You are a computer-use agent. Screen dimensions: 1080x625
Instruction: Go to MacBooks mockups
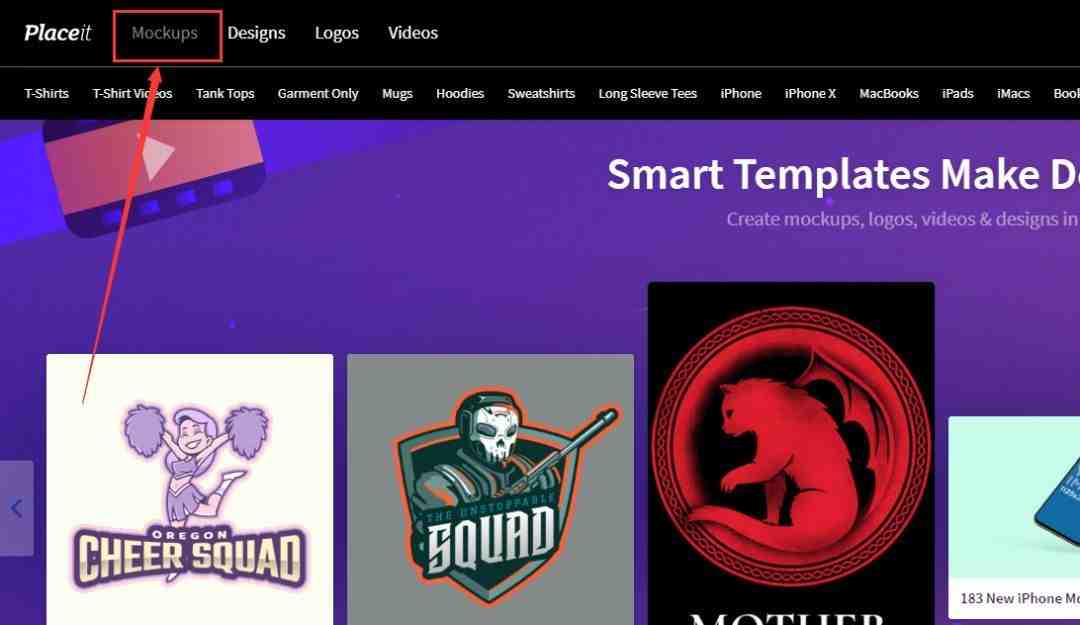[889, 93]
